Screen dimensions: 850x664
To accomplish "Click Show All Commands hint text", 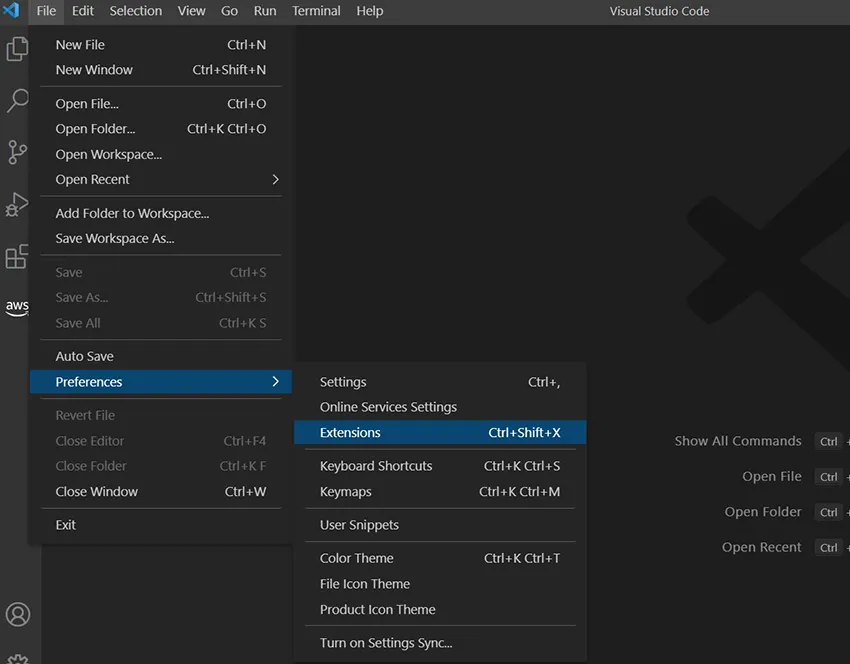I will (738, 441).
